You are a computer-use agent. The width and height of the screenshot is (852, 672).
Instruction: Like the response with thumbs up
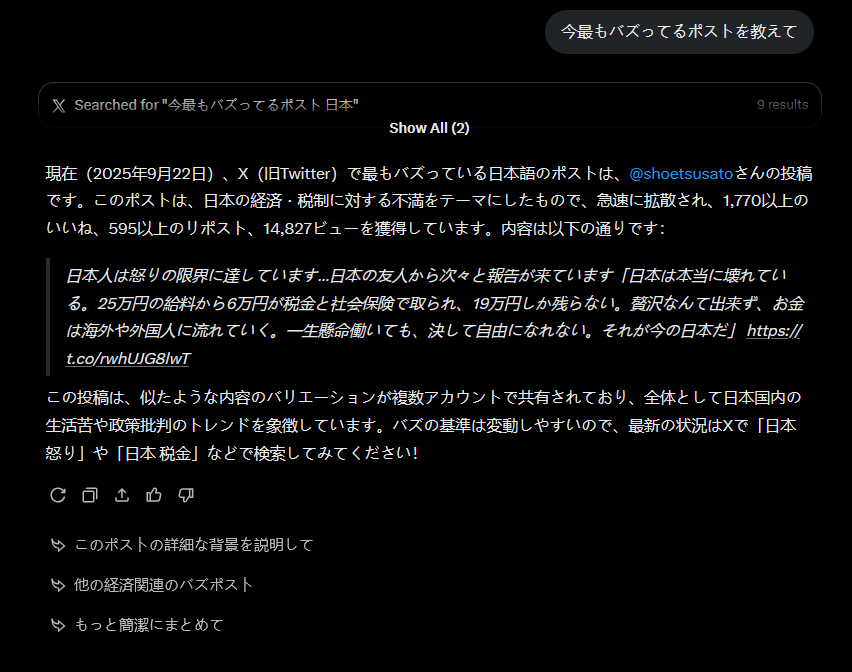click(x=154, y=495)
